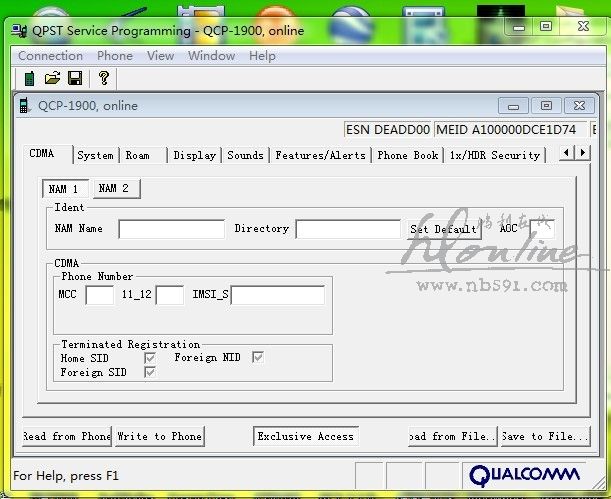Image resolution: width=611 pixels, height=499 pixels.
Task: Click into the MCC field
Action: click(x=99, y=294)
